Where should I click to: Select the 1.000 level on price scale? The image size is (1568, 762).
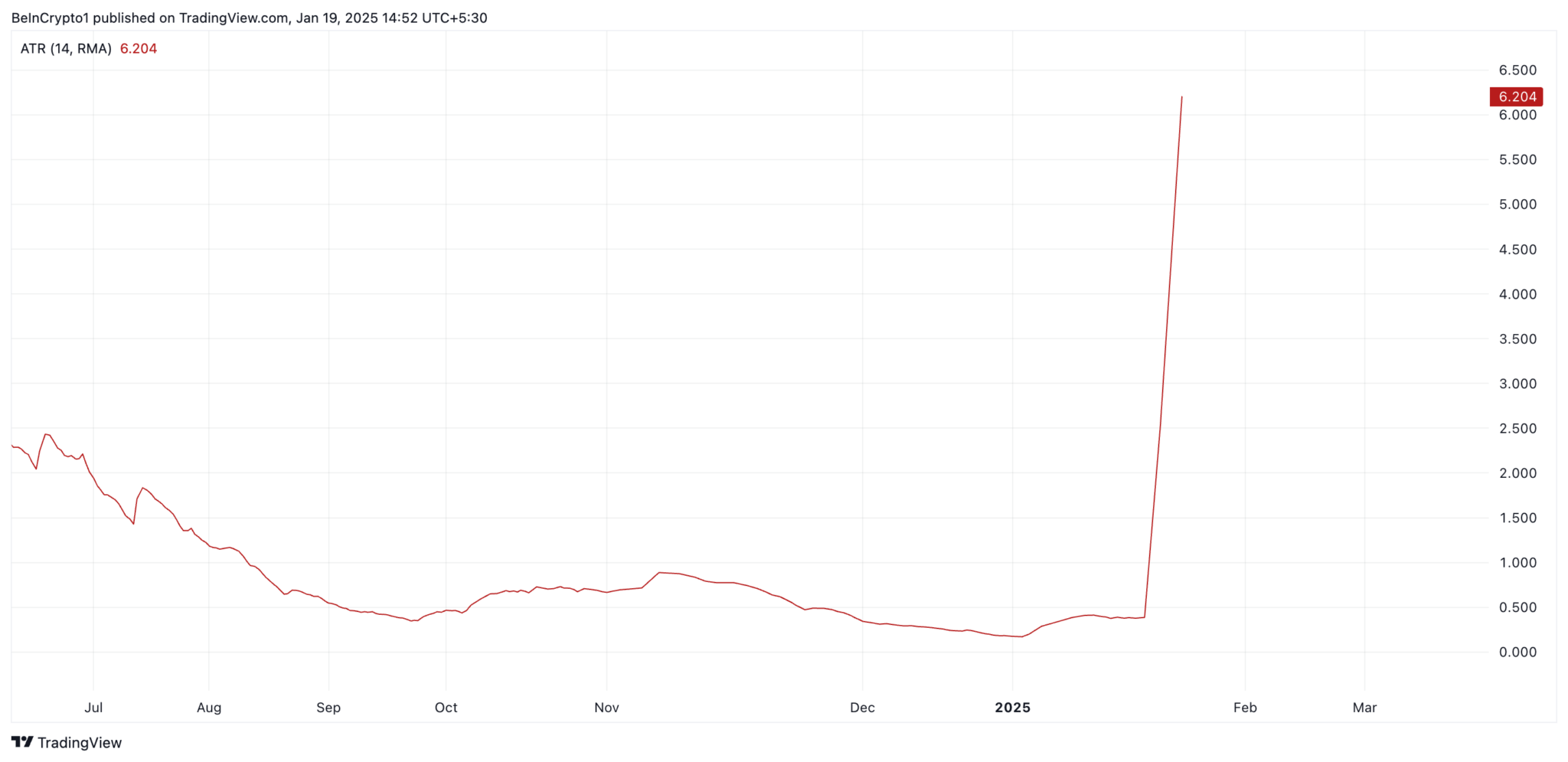1517,563
